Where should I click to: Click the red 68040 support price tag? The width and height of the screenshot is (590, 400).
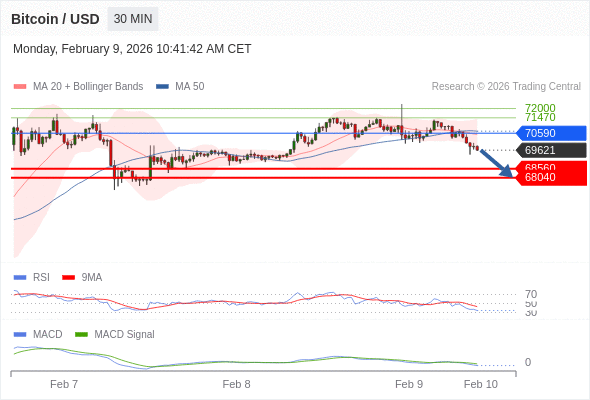coord(551,178)
